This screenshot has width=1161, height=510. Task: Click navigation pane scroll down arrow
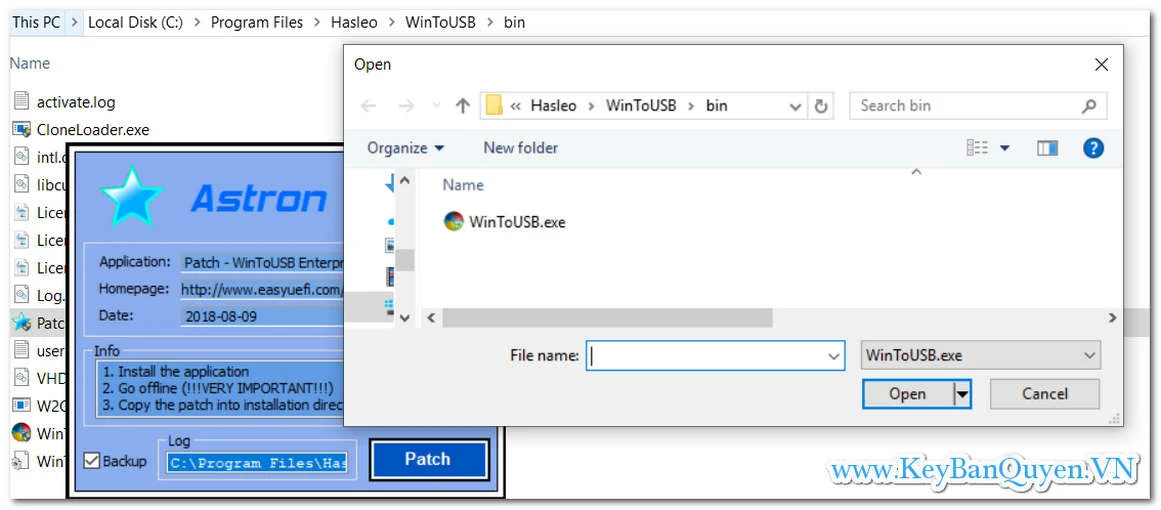(404, 318)
